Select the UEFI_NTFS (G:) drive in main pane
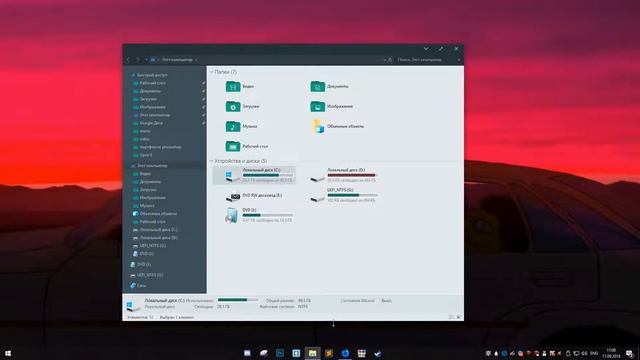Viewport: 640px width, 360px height. click(x=344, y=195)
